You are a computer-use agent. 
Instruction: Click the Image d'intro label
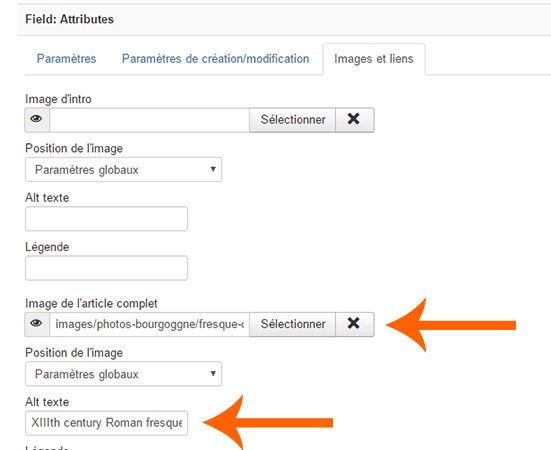[x=58, y=99]
